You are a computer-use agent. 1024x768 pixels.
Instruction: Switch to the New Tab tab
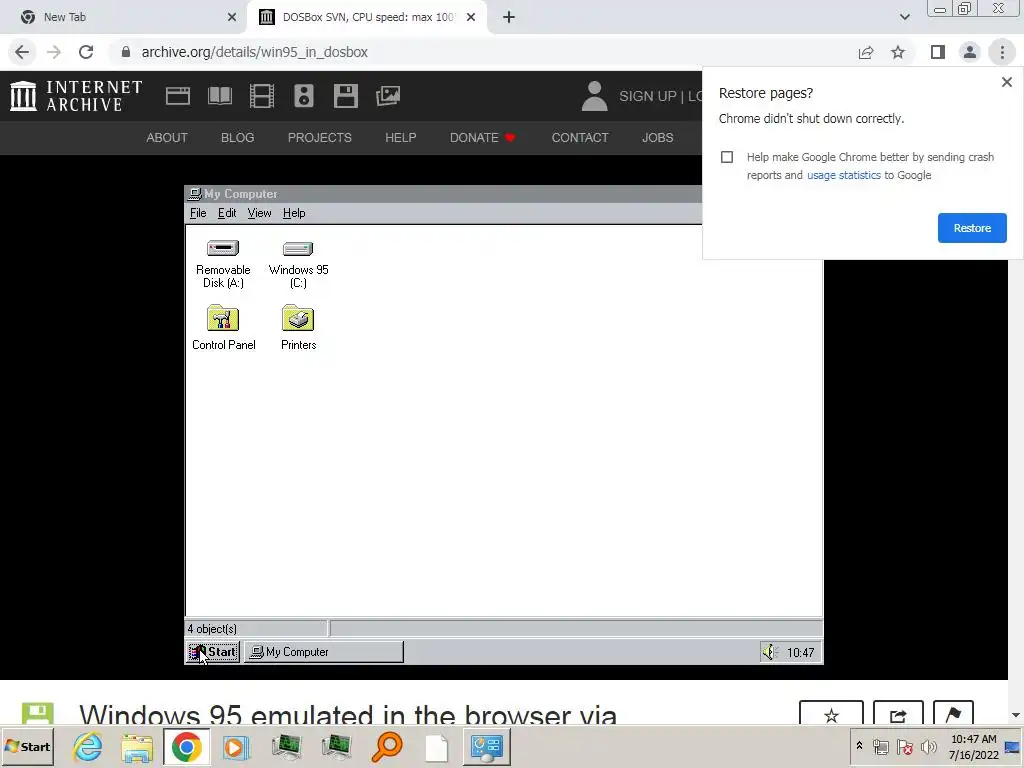click(x=123, y=17)
